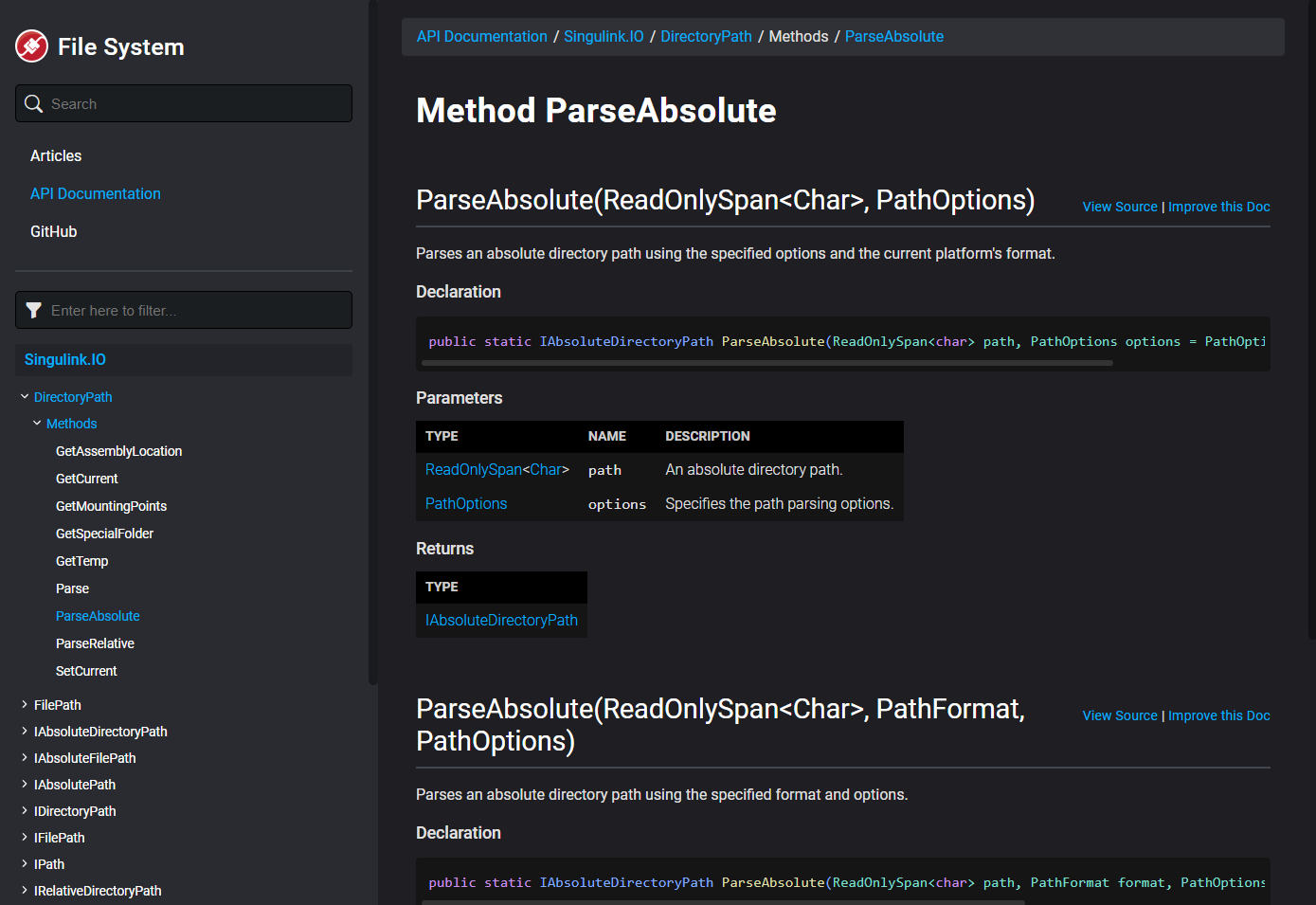Open the Articles menu item

[x=56, y=155]
